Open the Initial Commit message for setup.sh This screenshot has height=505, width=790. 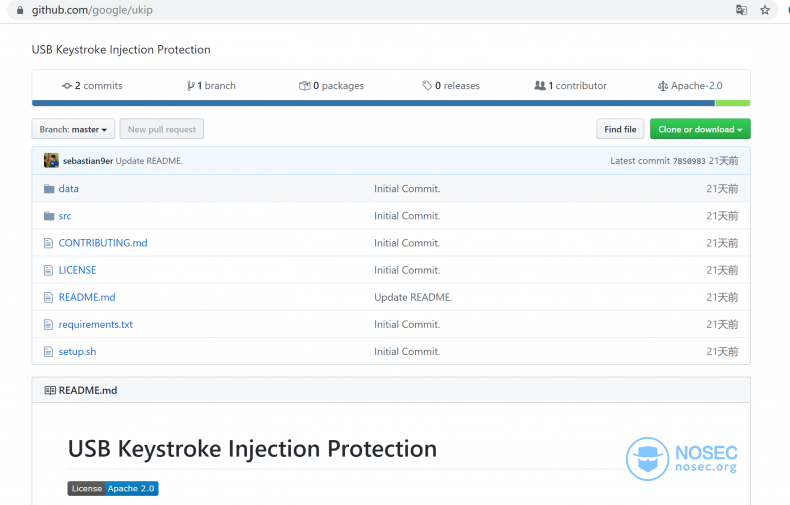click(x=407, y=352)
